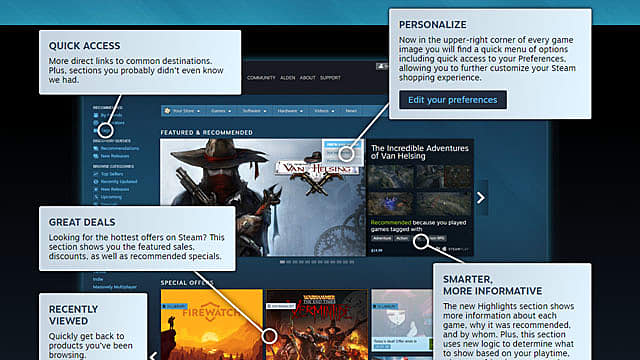Open the Firewatch special offer card
The image size is (640, 360).
[x=211, y=324]
